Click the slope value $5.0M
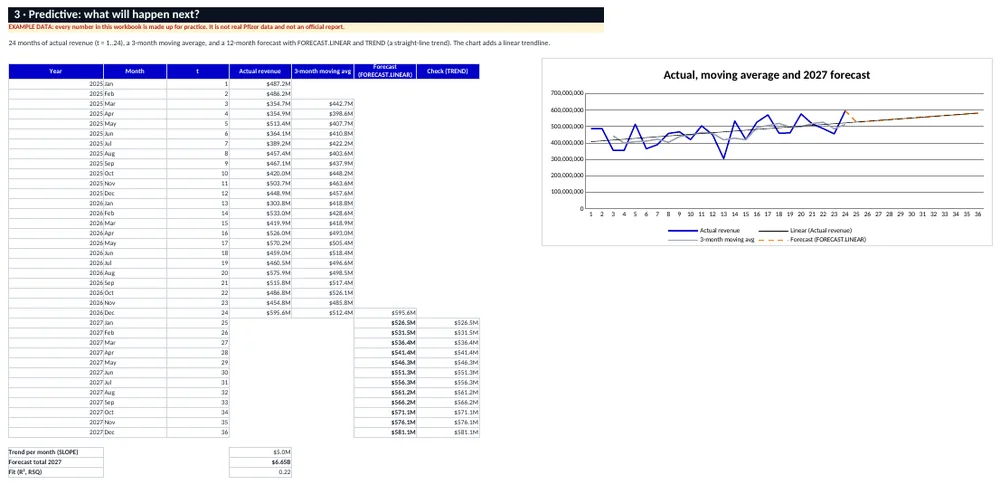 pos(260,452)
